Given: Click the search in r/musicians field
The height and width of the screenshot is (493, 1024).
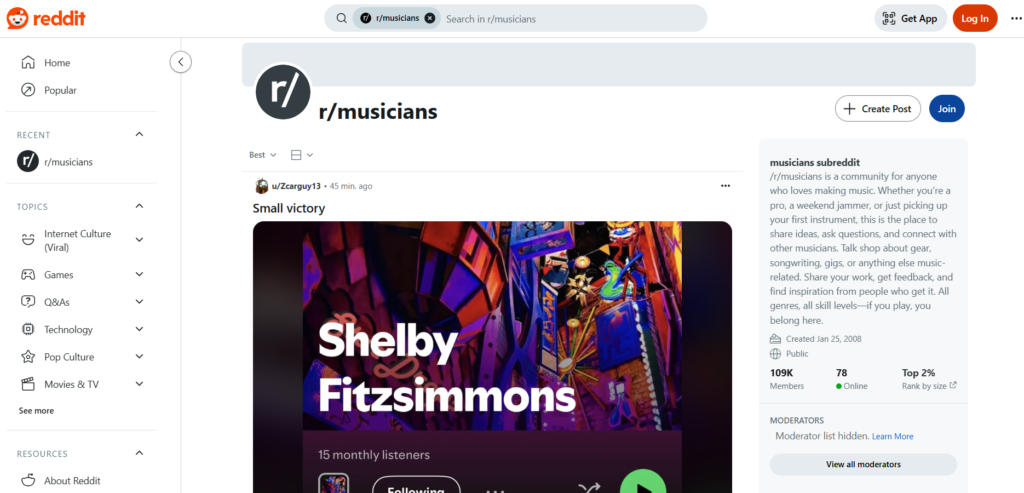Looking at the screenshot, I should pos(570,18).
